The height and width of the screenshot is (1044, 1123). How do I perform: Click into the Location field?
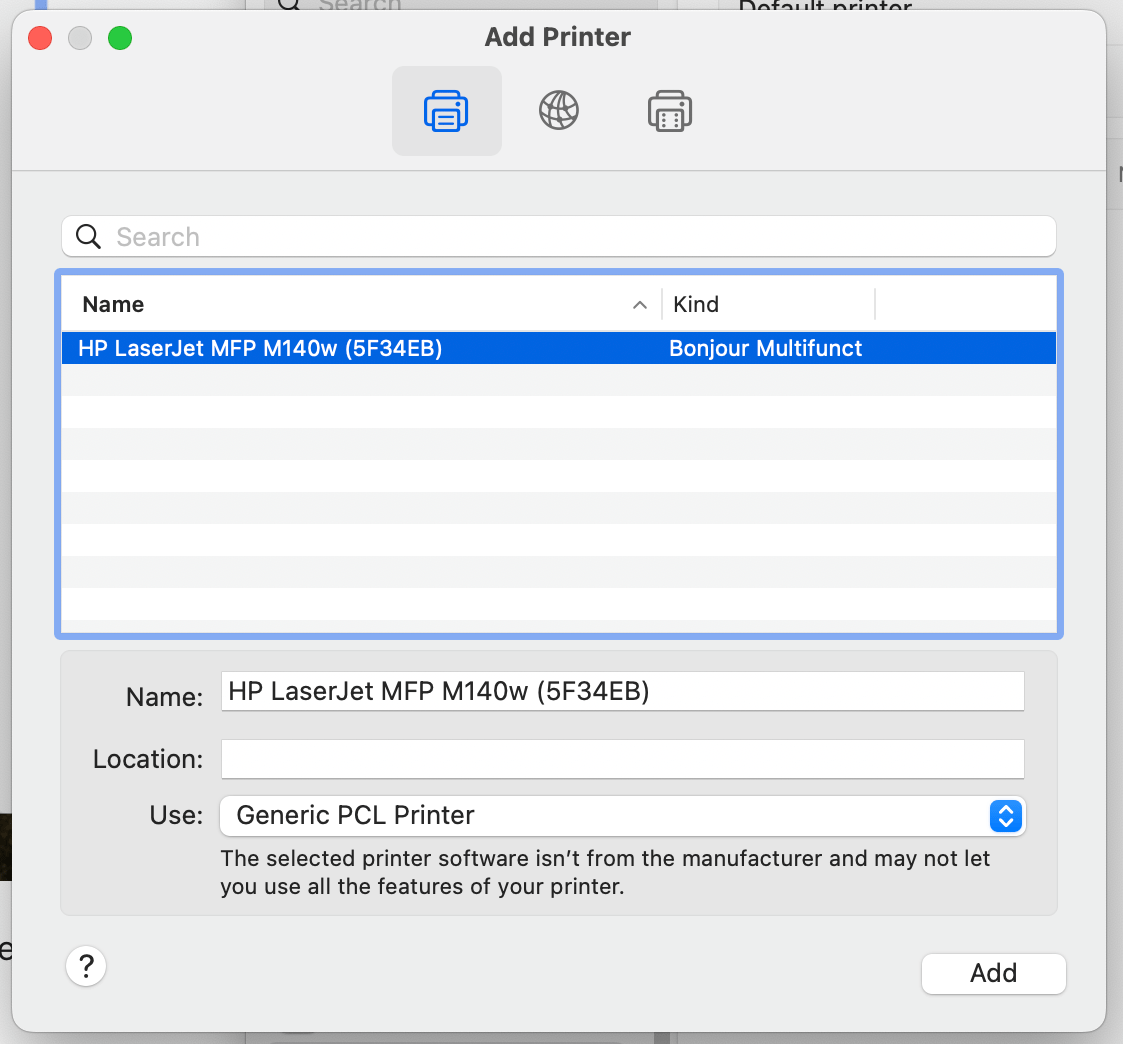click(622, 759)
